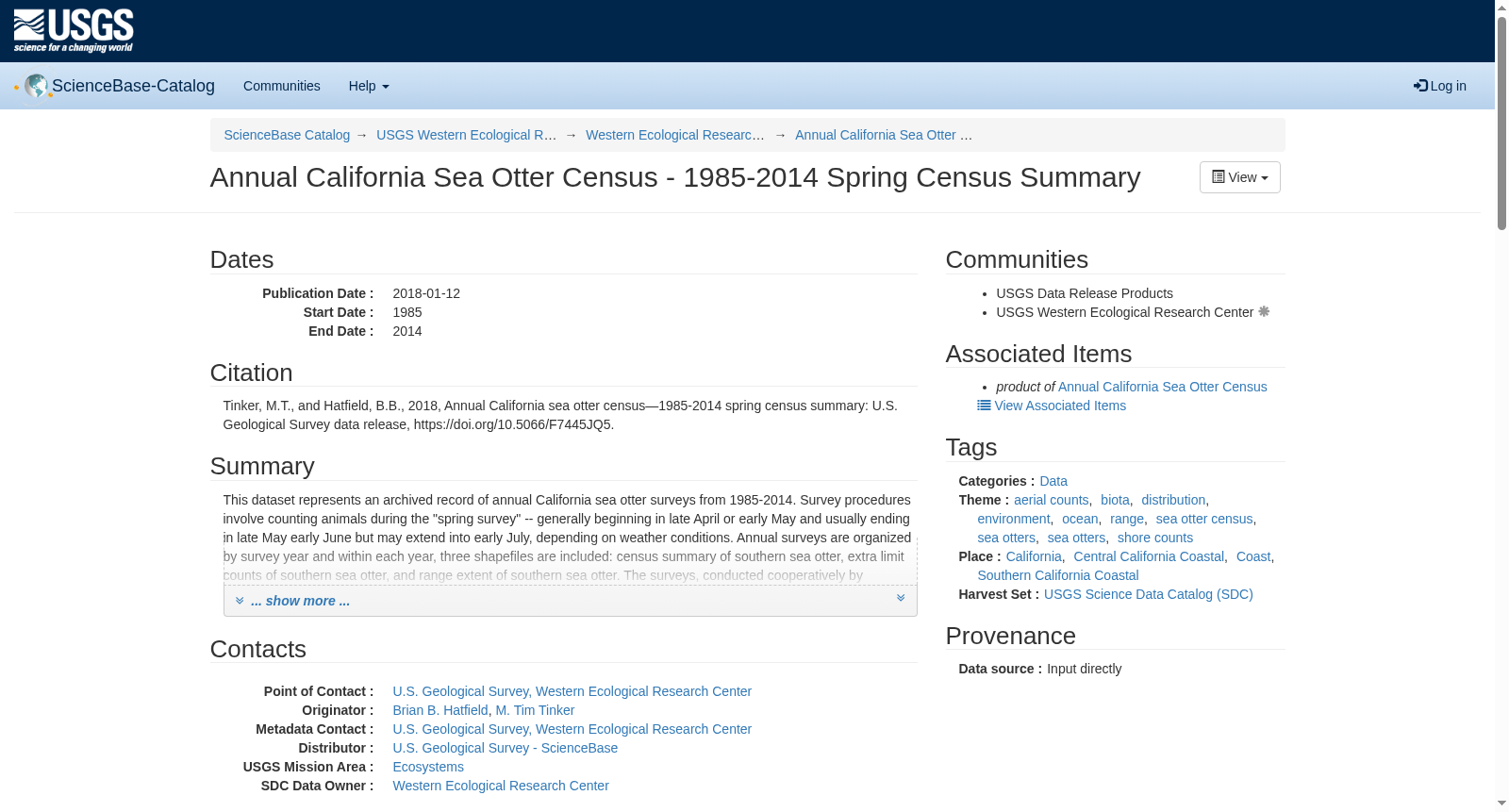Open Point of Contact Western Ecological Research Center

572,691
